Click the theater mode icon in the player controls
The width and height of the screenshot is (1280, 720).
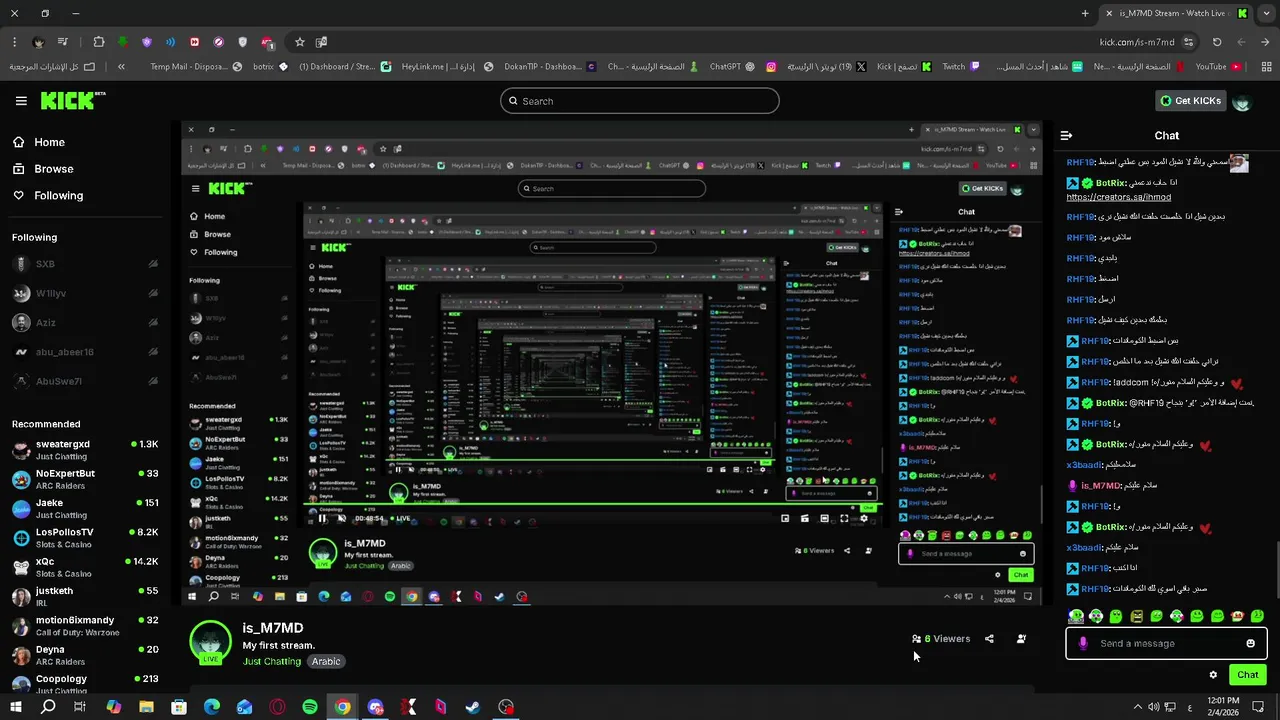click(x=824, y=518)
